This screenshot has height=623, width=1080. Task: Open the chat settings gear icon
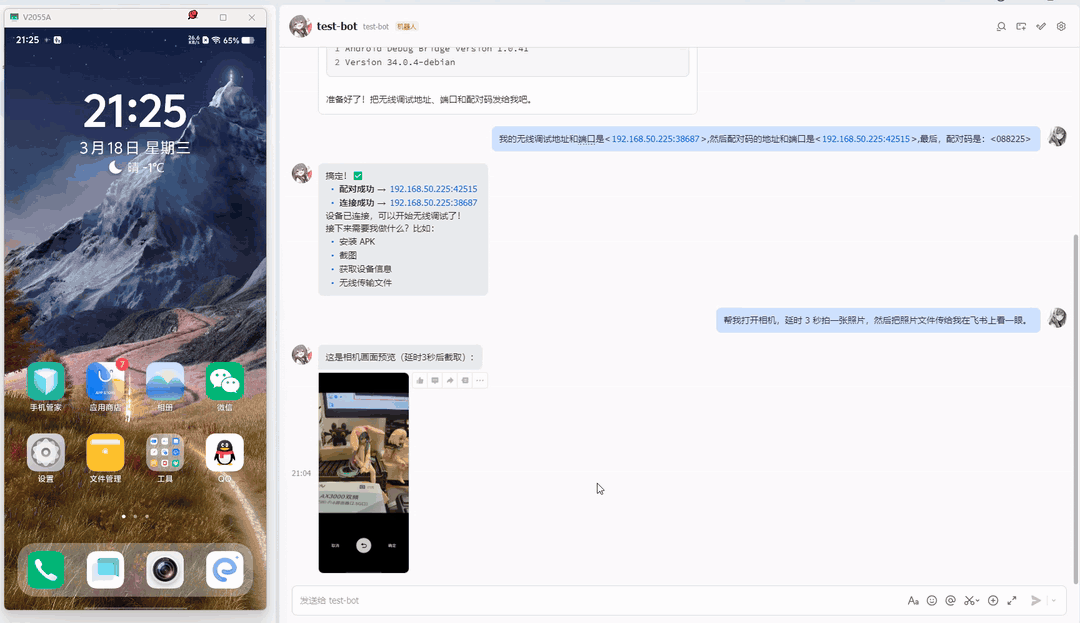1061,27
